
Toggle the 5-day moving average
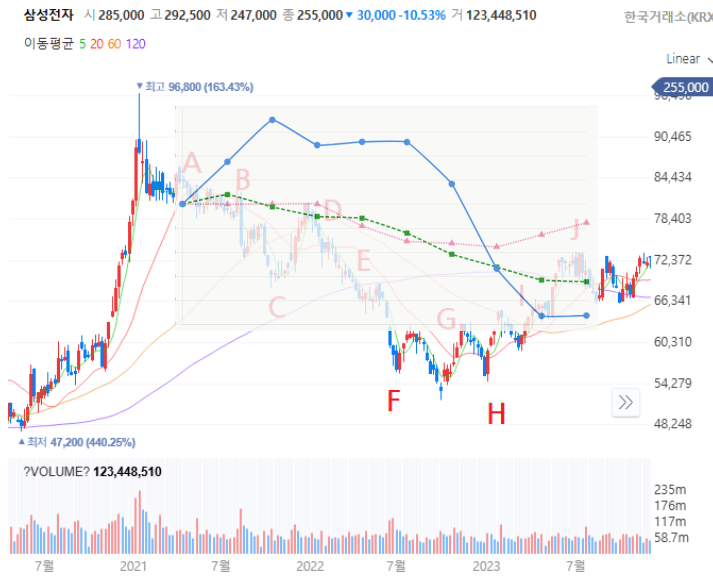pos(82,44)
